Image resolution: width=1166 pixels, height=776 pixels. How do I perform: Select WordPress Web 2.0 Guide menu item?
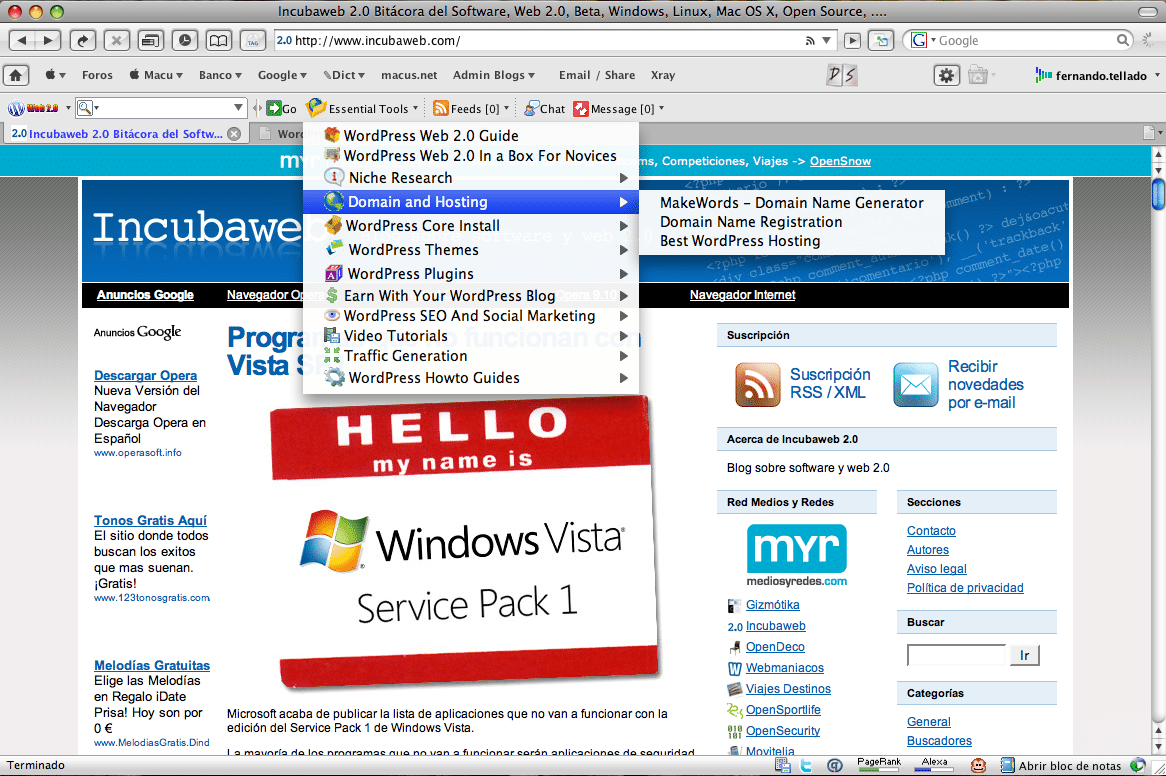(471, 135)
